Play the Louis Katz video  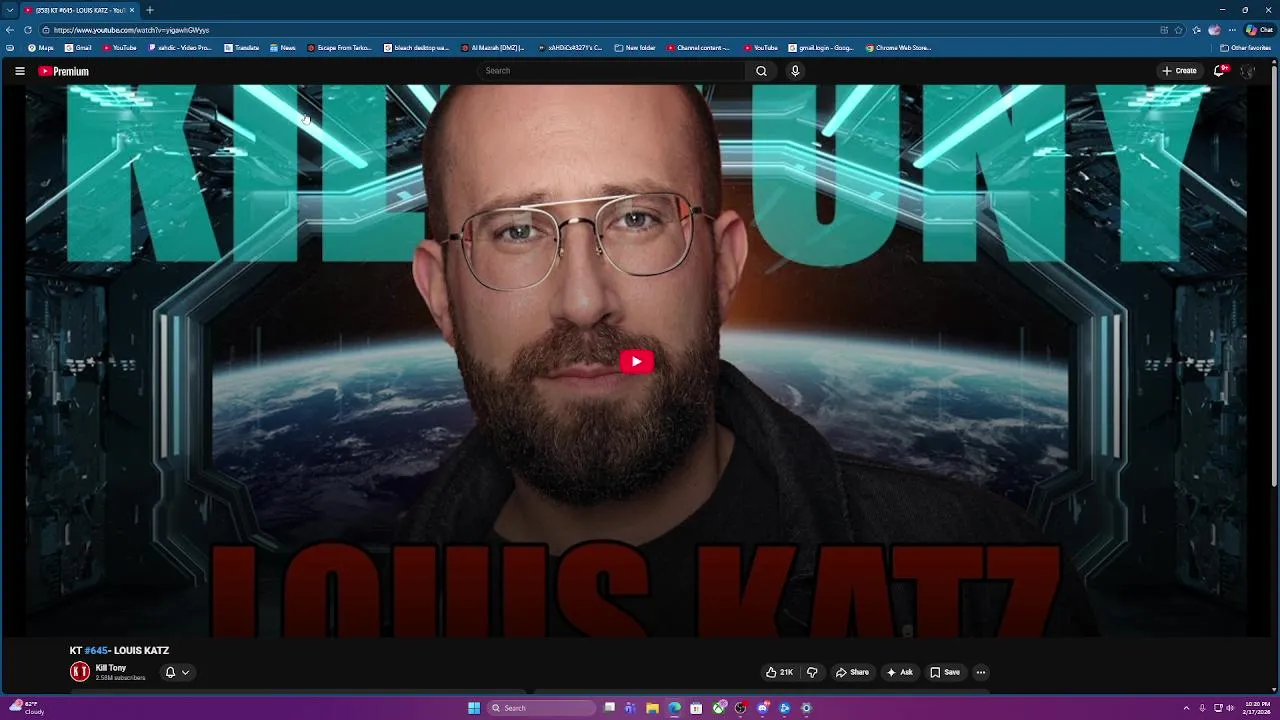tap(636, 362)
